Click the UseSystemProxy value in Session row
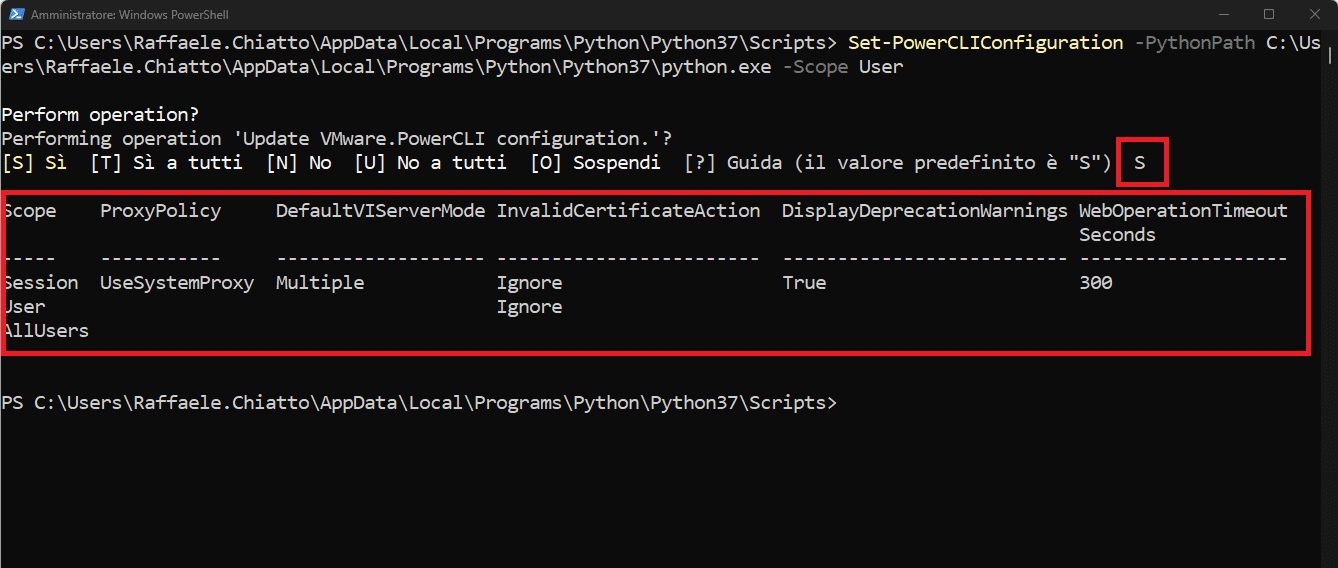Viewport: 1338px width, 568px height. pyautogui.click(x=177, y=283)
